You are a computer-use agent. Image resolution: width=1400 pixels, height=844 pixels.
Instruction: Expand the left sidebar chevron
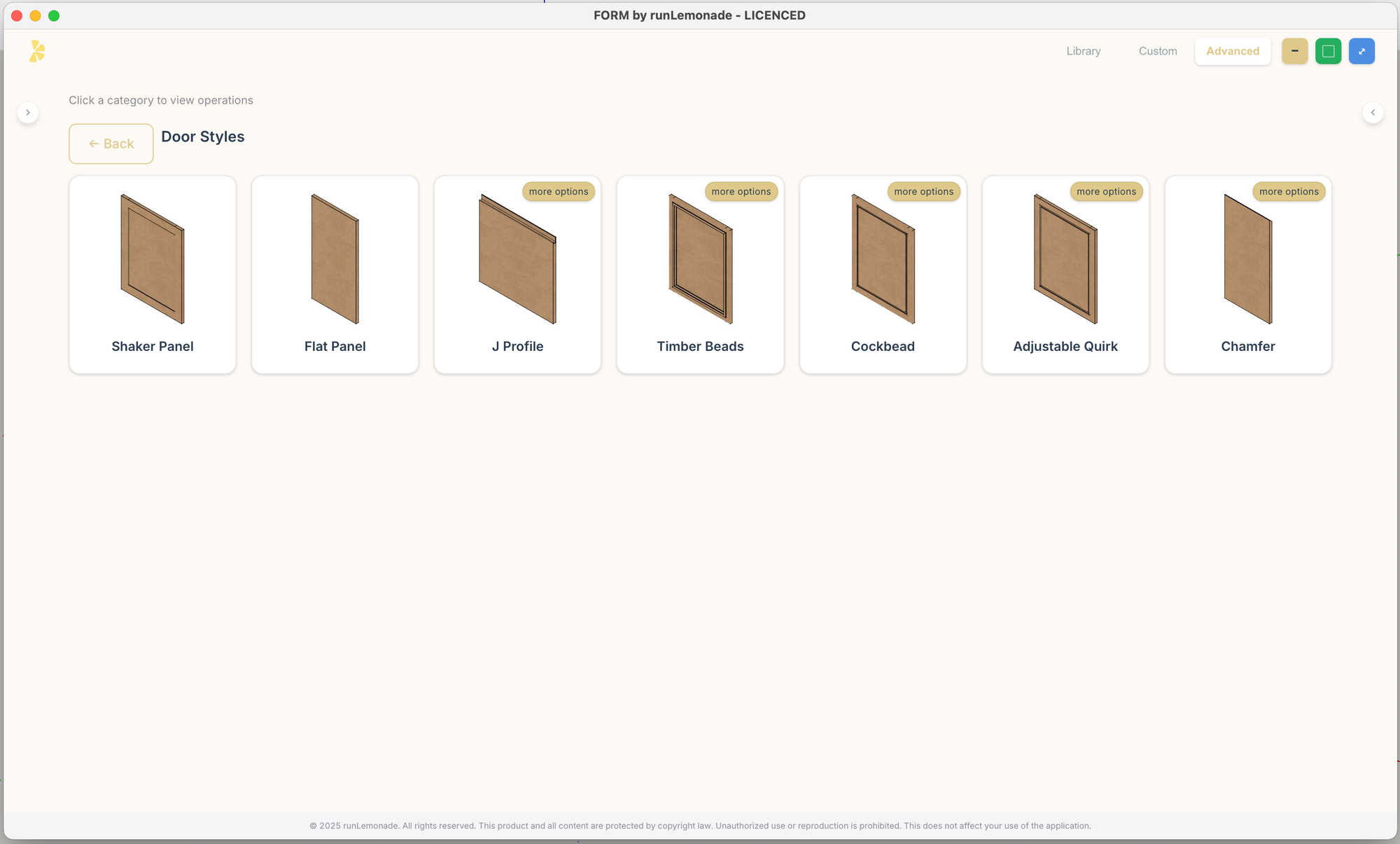coord(28,112)
